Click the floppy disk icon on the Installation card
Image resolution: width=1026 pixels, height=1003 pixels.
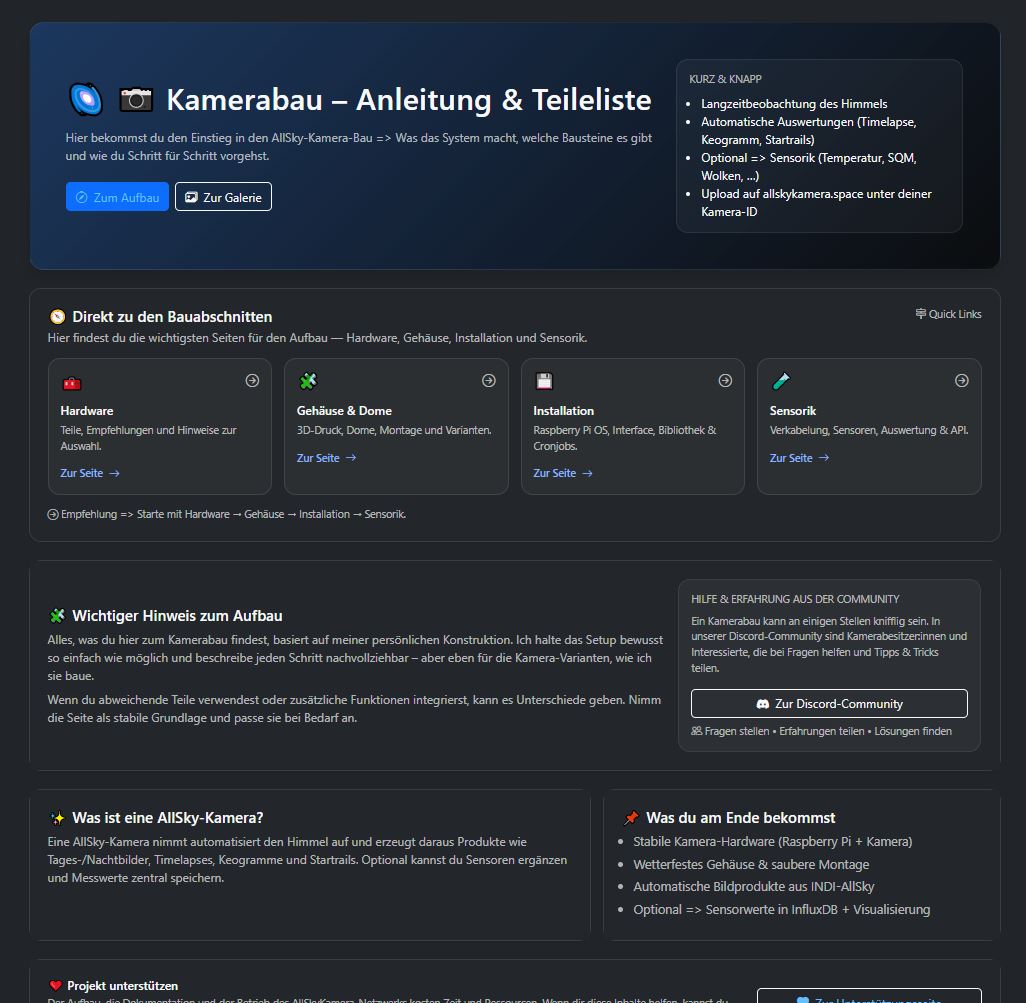point(543,381)
